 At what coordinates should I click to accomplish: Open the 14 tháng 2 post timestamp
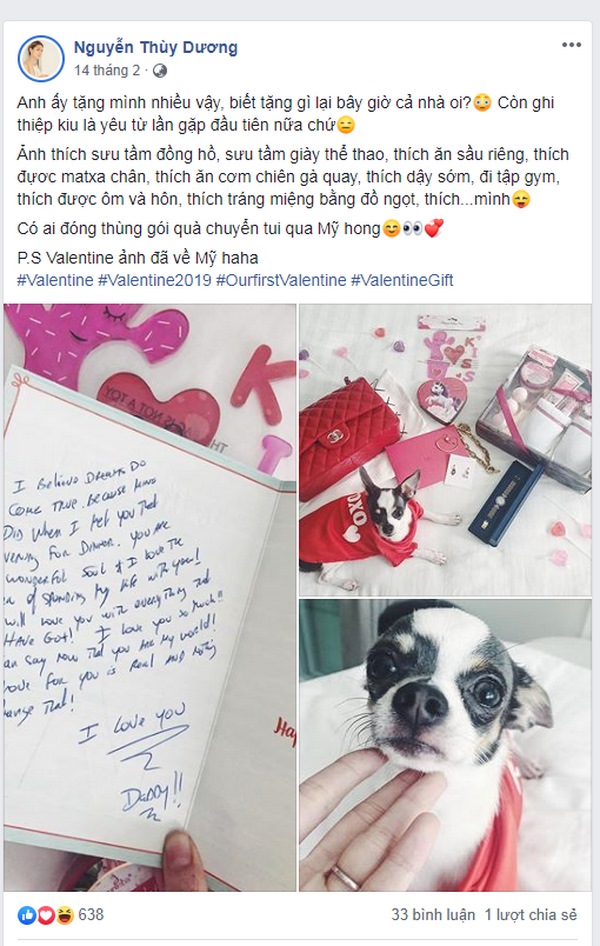pos(107,71)
